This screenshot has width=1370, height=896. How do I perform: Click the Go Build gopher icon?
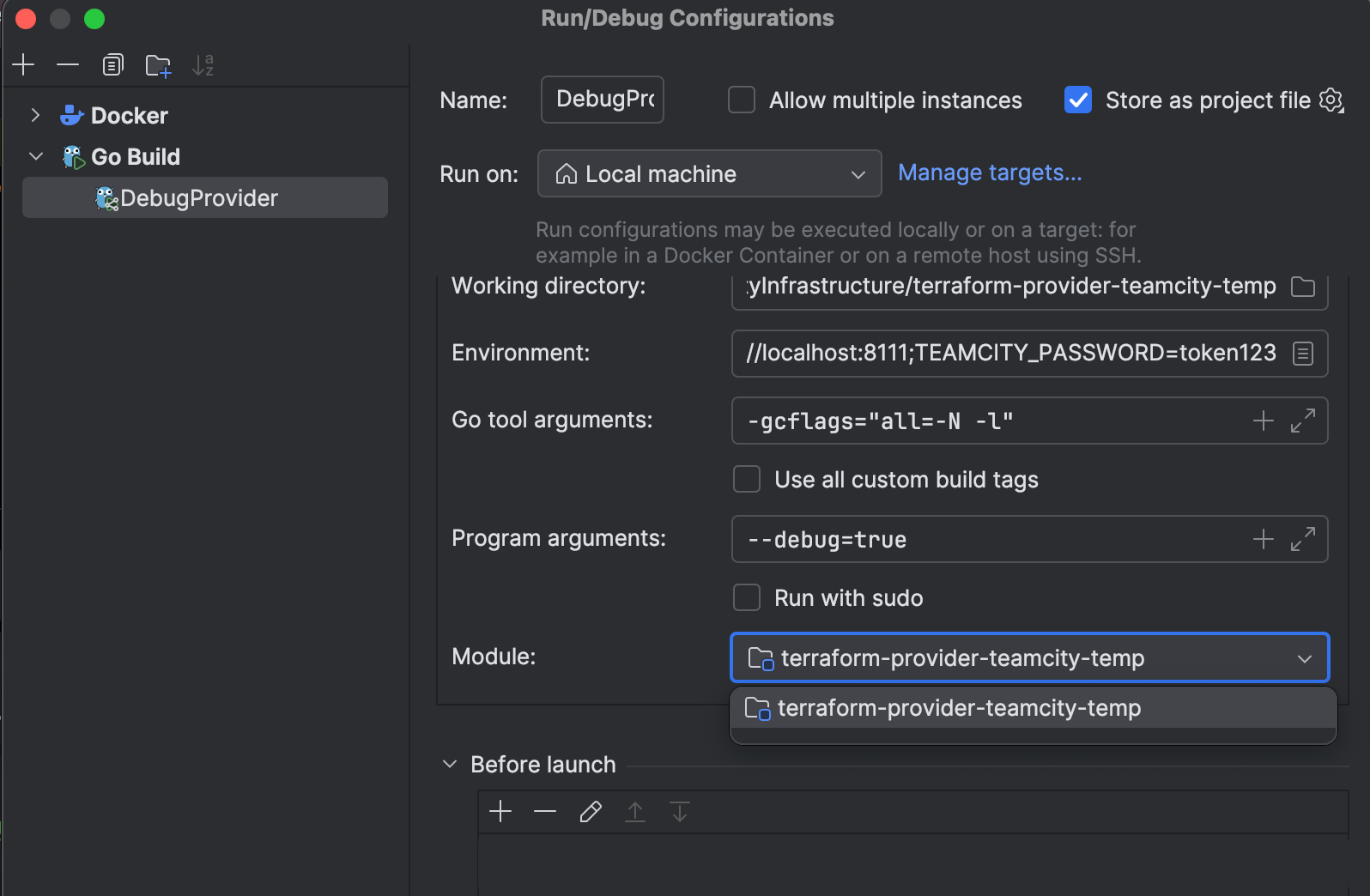(73, 157)
